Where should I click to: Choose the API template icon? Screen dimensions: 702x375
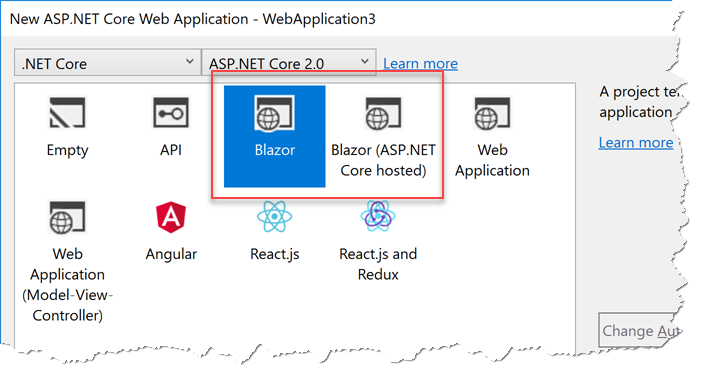(x=171, y=112)
